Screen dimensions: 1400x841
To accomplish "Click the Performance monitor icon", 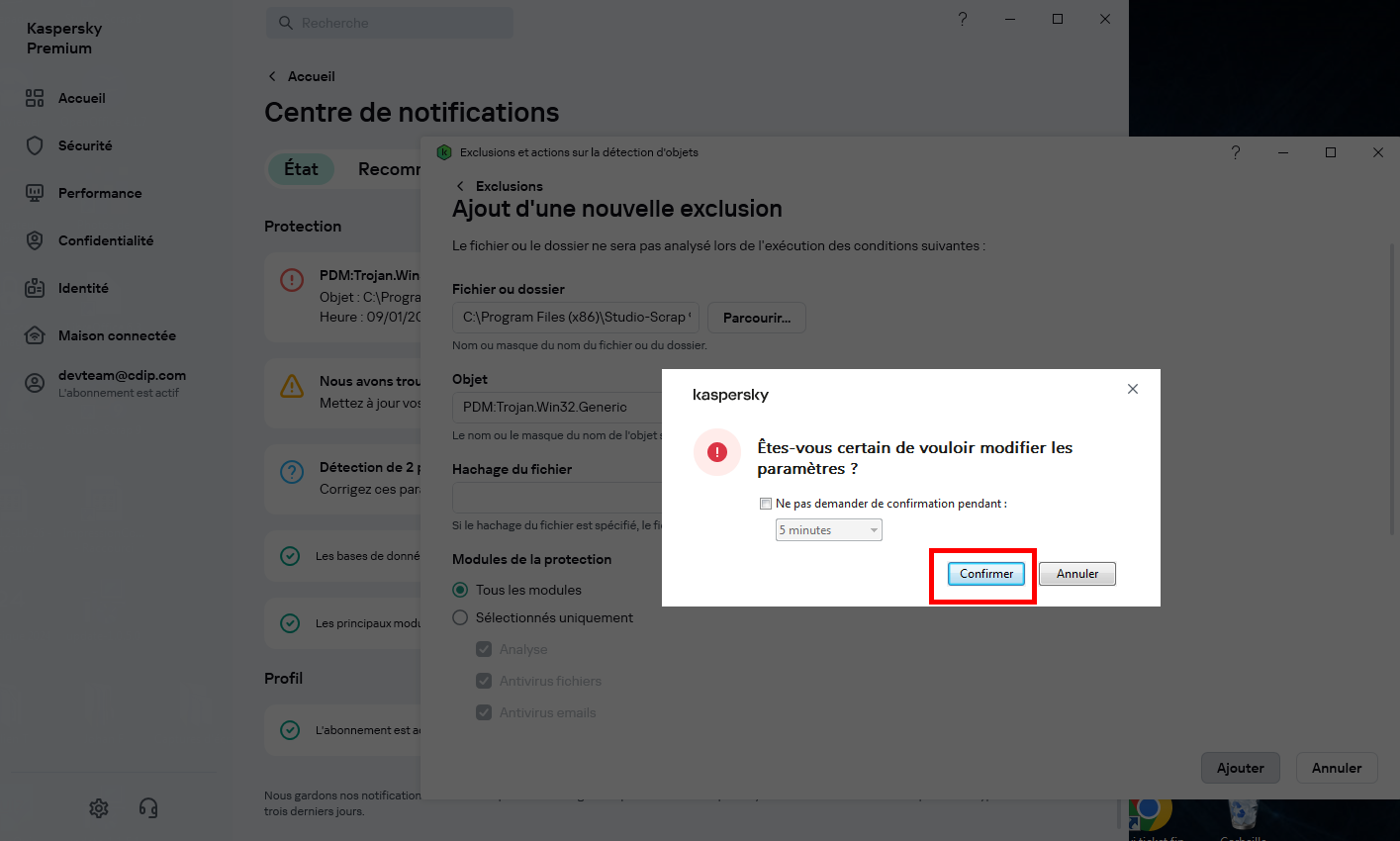I will [35, 193].
